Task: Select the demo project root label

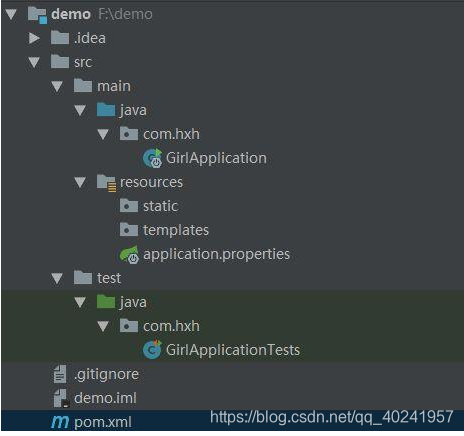Action: [x=71, y=14]
